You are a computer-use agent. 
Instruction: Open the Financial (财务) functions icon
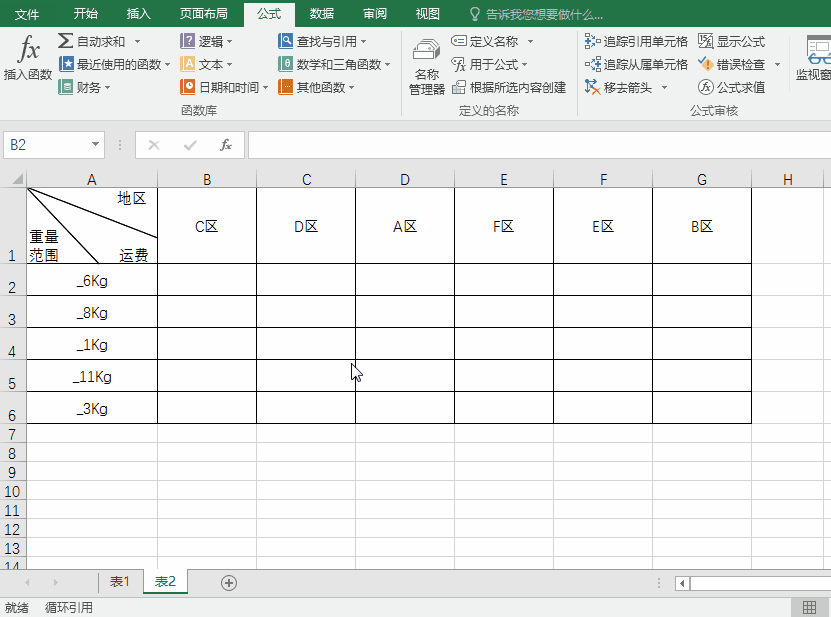66,87
